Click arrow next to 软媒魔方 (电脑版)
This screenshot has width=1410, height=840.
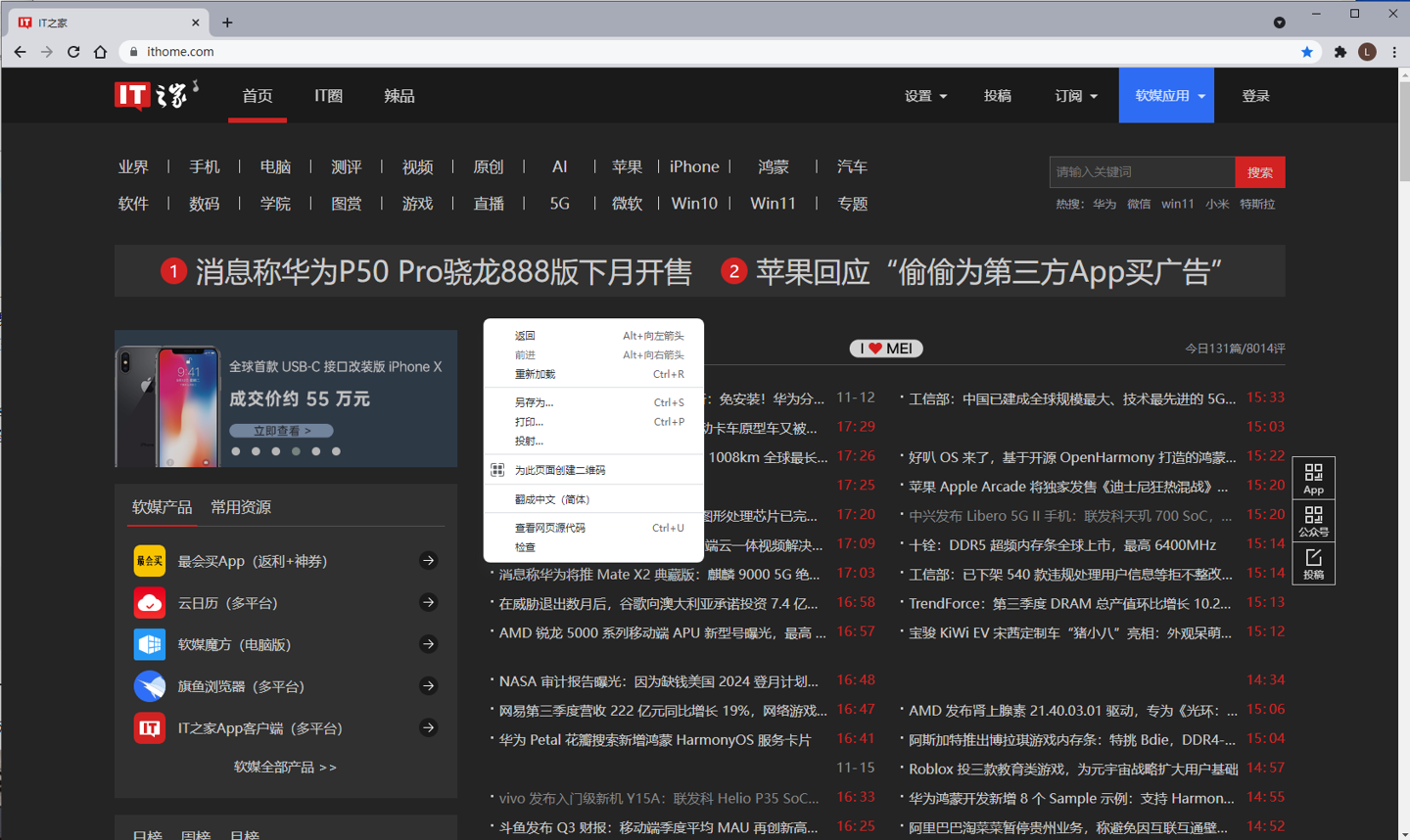(428, 644)
